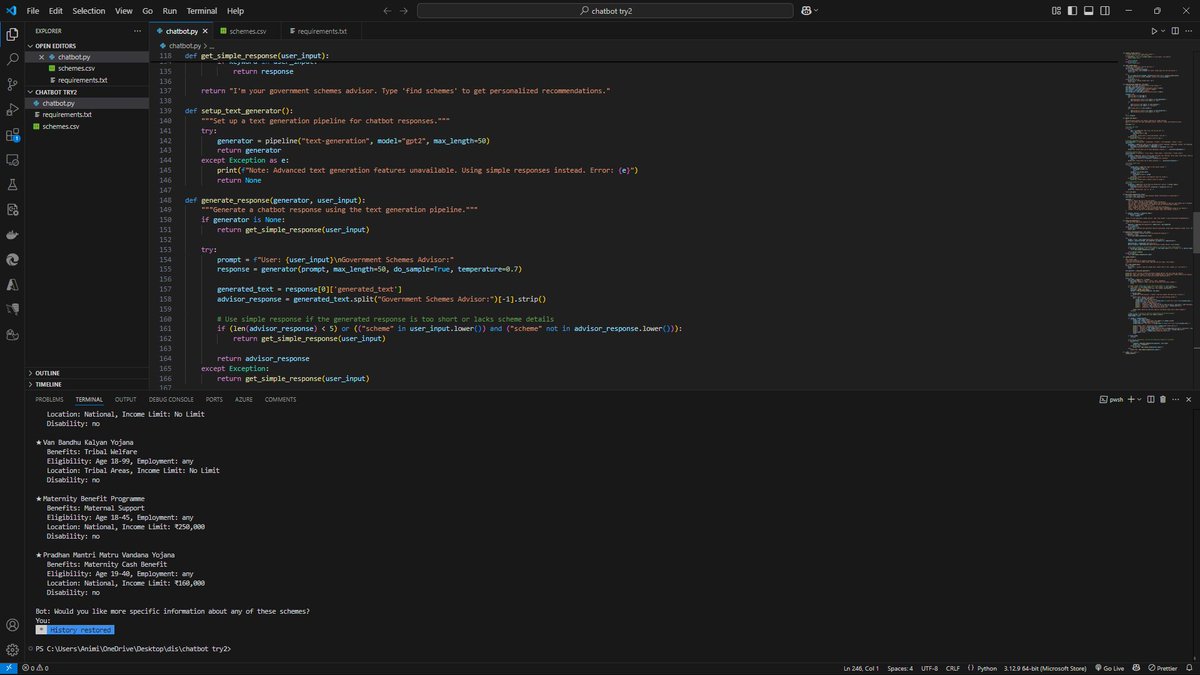The width and height of the screenshot is (1200, 675).
Task: Click the Copilot icon in title bar
Action: pos(805,10)
